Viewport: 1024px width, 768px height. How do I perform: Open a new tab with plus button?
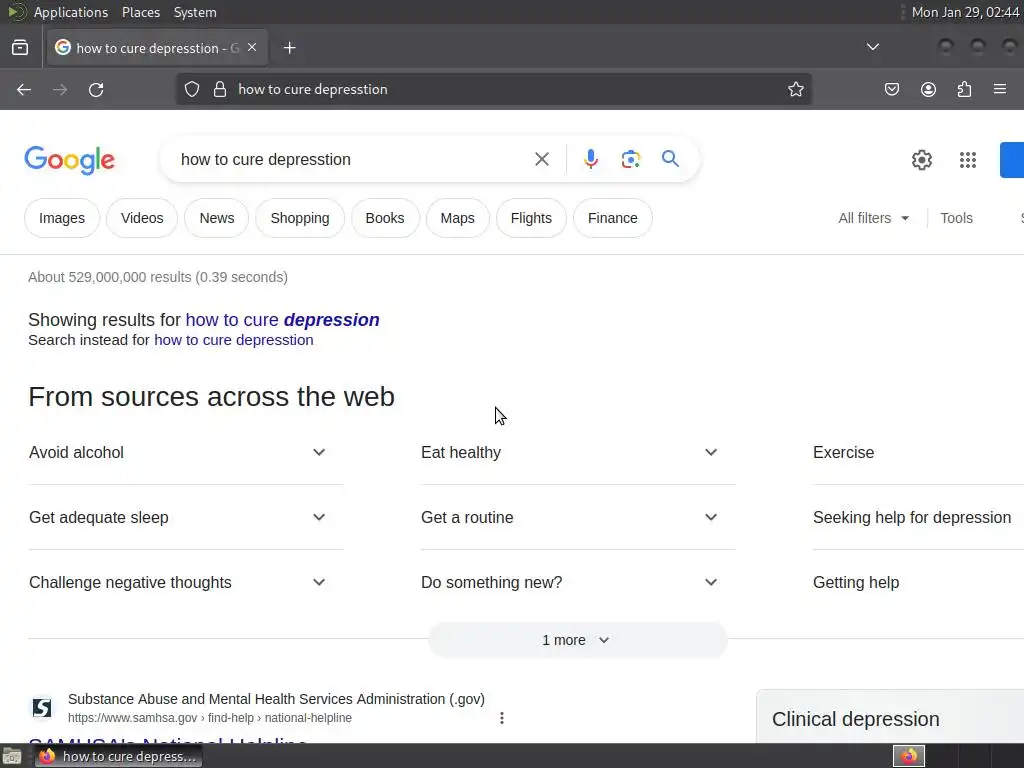tap(289, 48)
